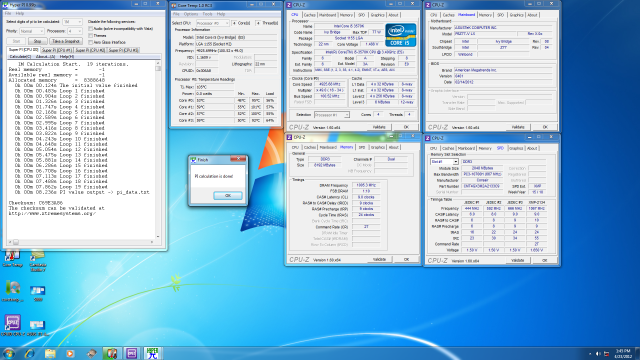This screenshot has width=640, height=360.
Task: Click the CPU-Z taskbar button
Action: coord(131,353)
